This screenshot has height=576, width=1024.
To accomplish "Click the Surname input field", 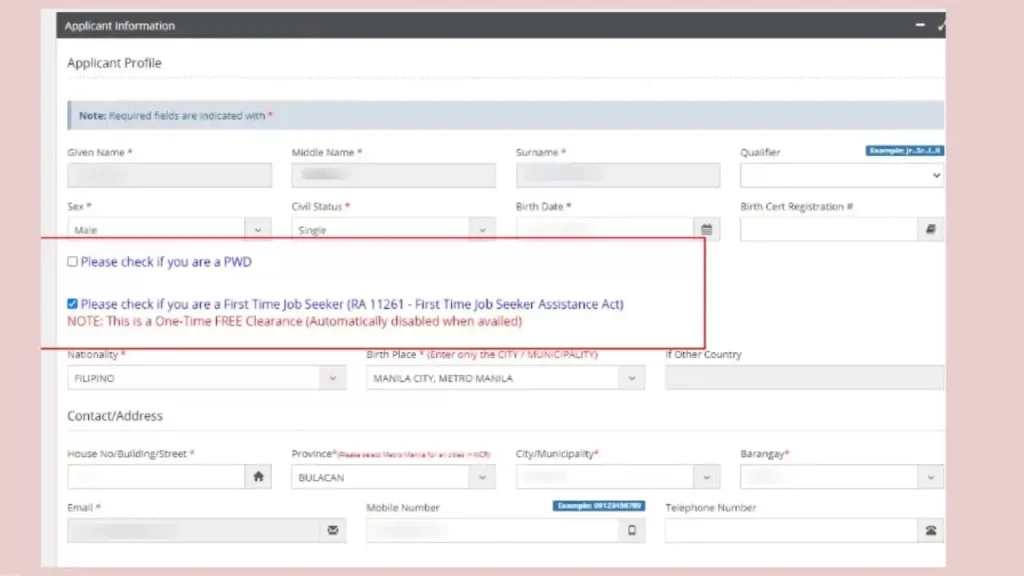I will (618, 175).
